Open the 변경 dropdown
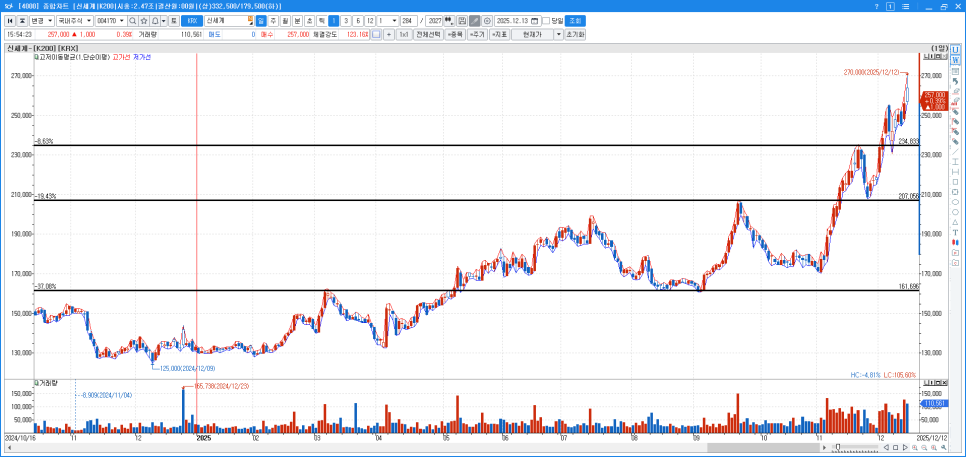This screenshot has width=966, height=457. [x=41, y=20]
